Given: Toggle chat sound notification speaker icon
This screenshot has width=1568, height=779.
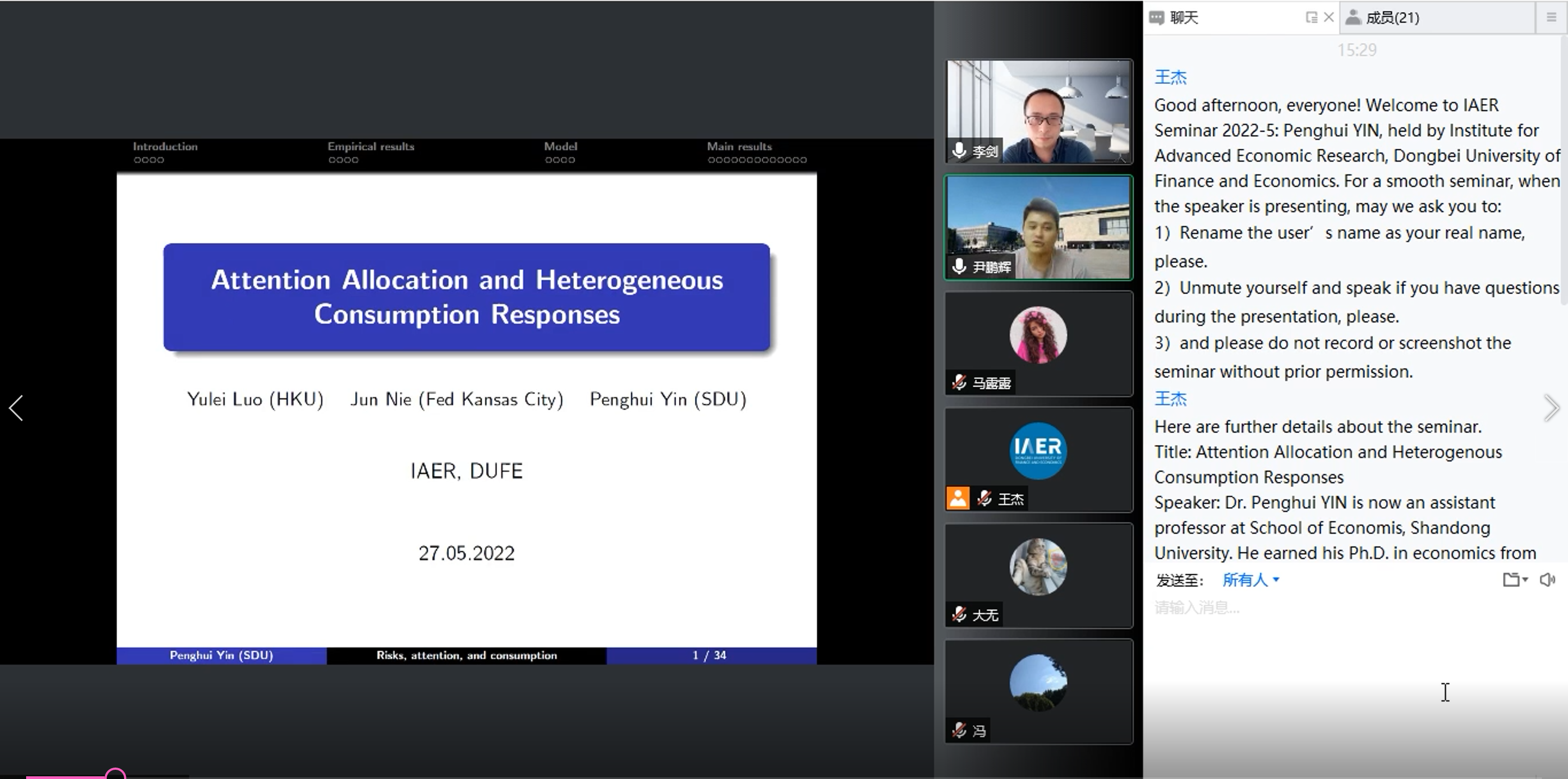Looking at the screenshot, I should (x=1547, y=580).
